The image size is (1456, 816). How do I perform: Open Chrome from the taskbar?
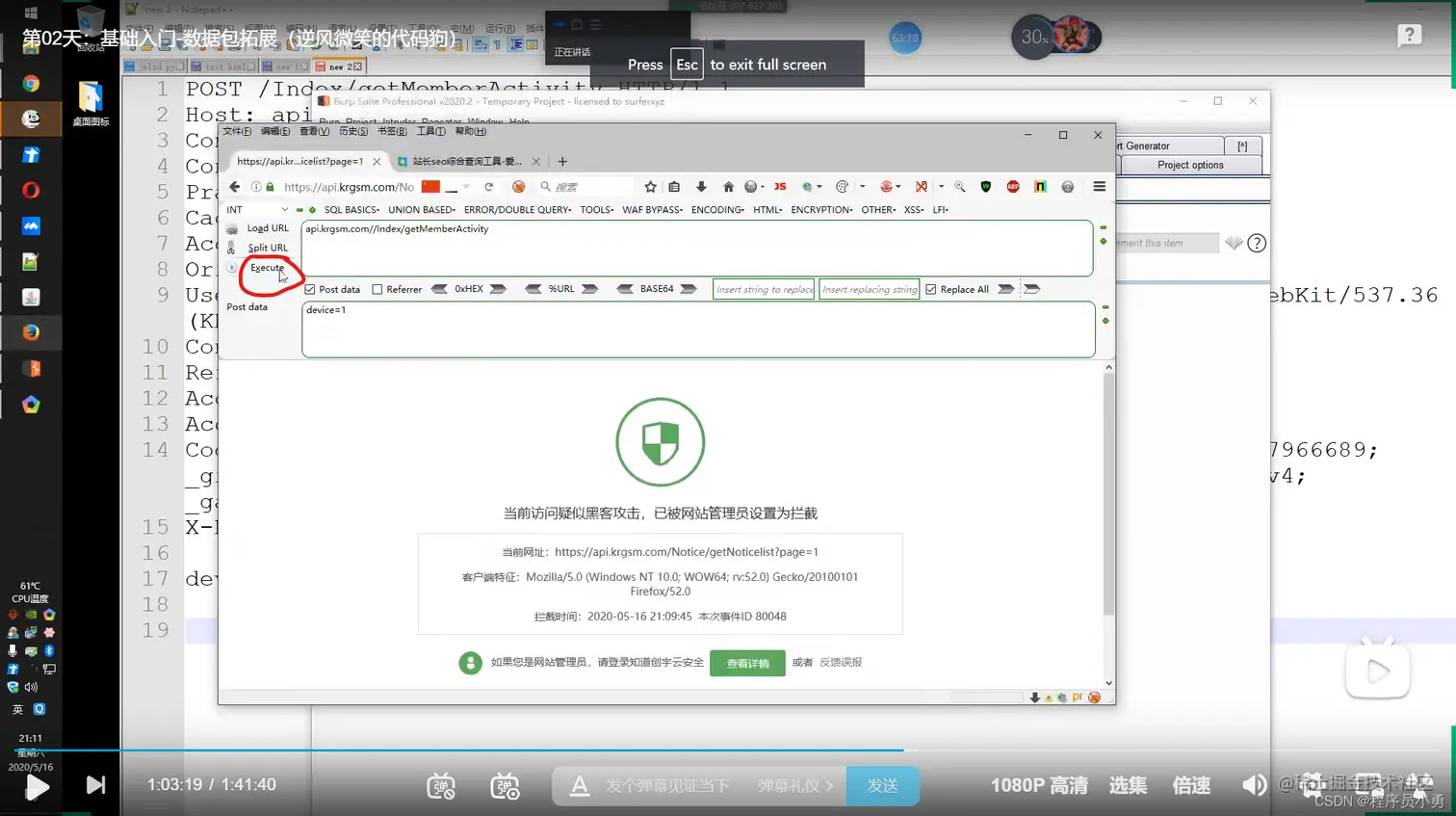pos(31,84)
